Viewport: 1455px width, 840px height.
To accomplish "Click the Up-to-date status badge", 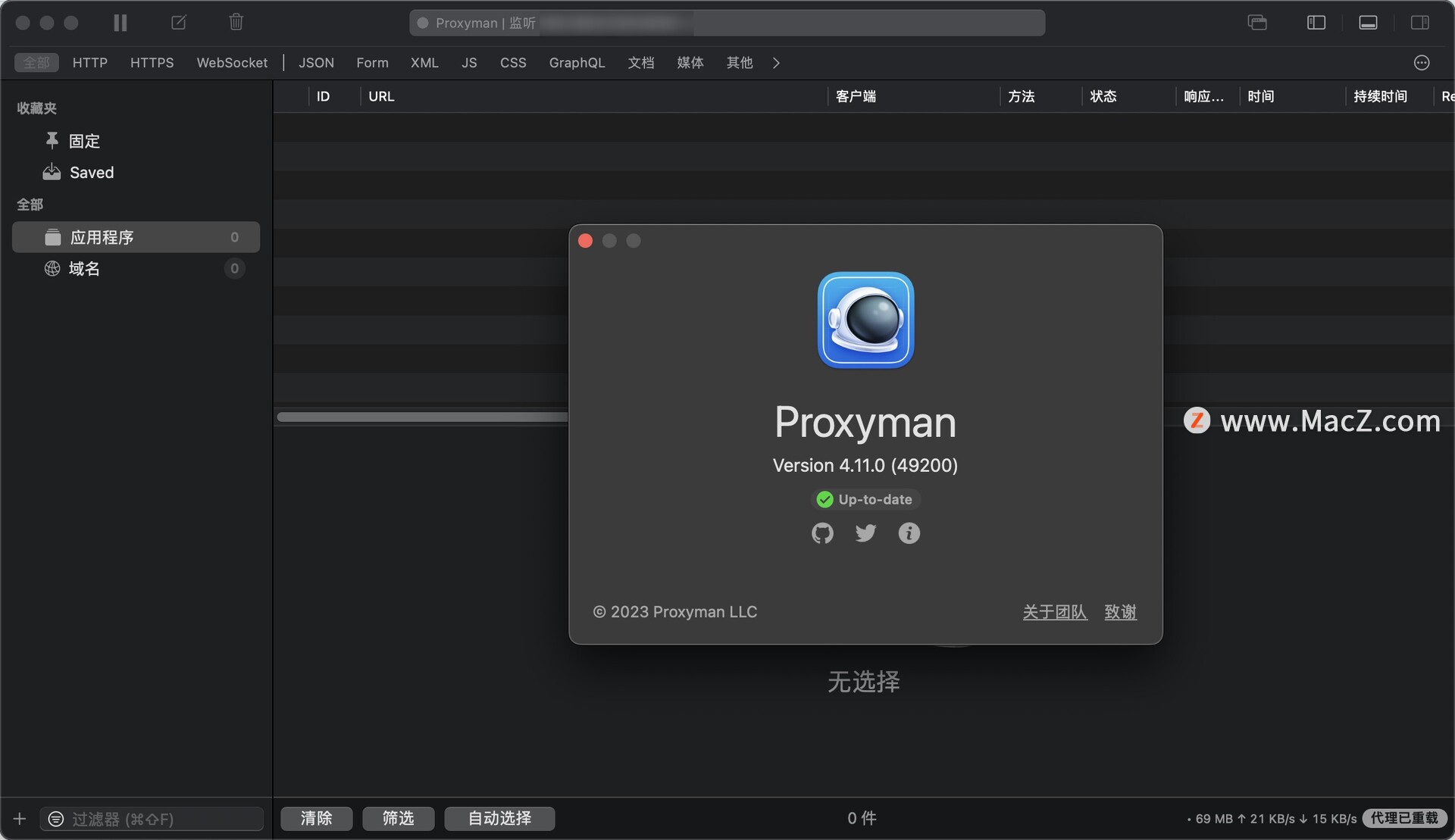I will click(865, 499).
